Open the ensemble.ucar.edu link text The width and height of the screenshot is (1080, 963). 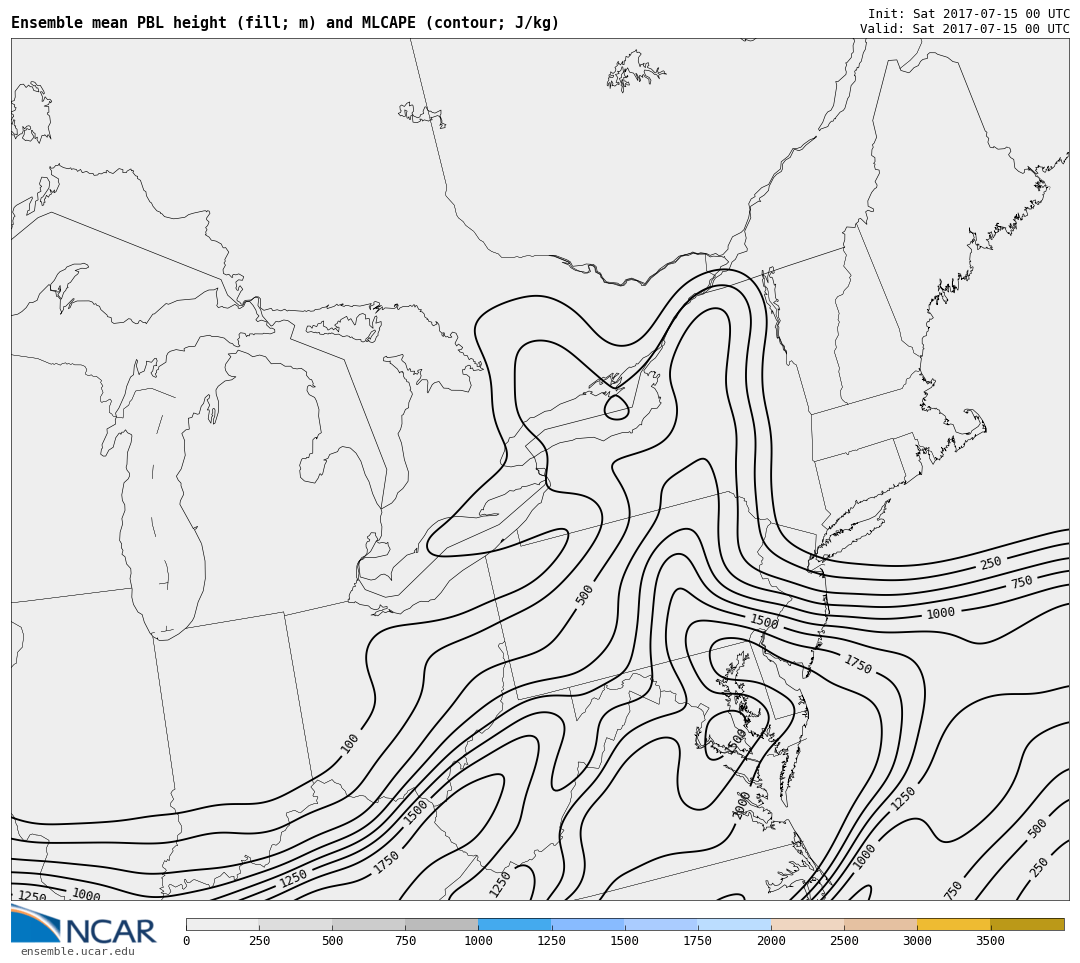78,951
